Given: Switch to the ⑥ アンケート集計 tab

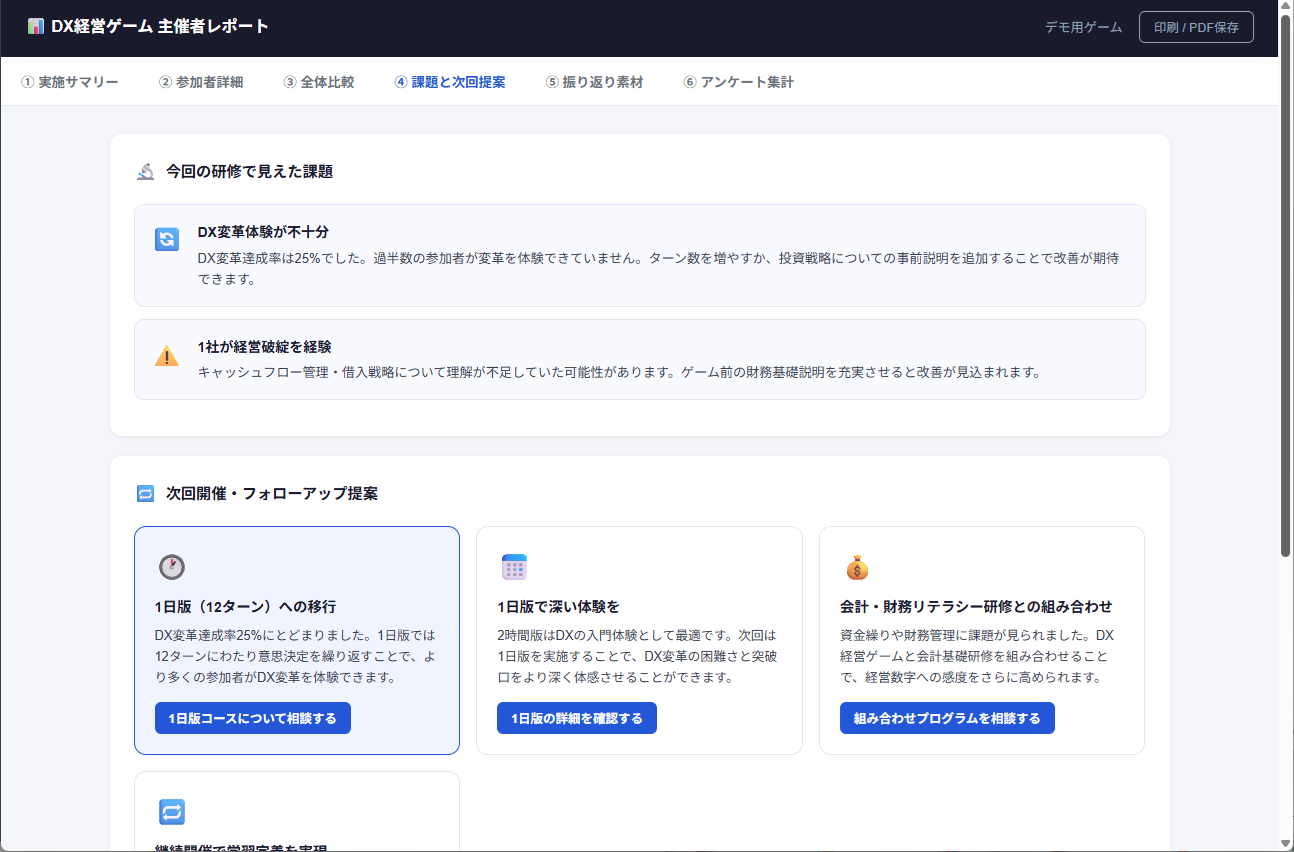Looking at the screenshot, I should (x=738, y=82).
